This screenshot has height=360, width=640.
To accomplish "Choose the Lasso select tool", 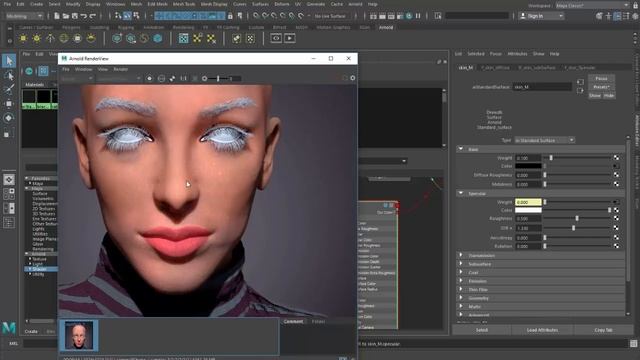I will click(x=9, y=76).
